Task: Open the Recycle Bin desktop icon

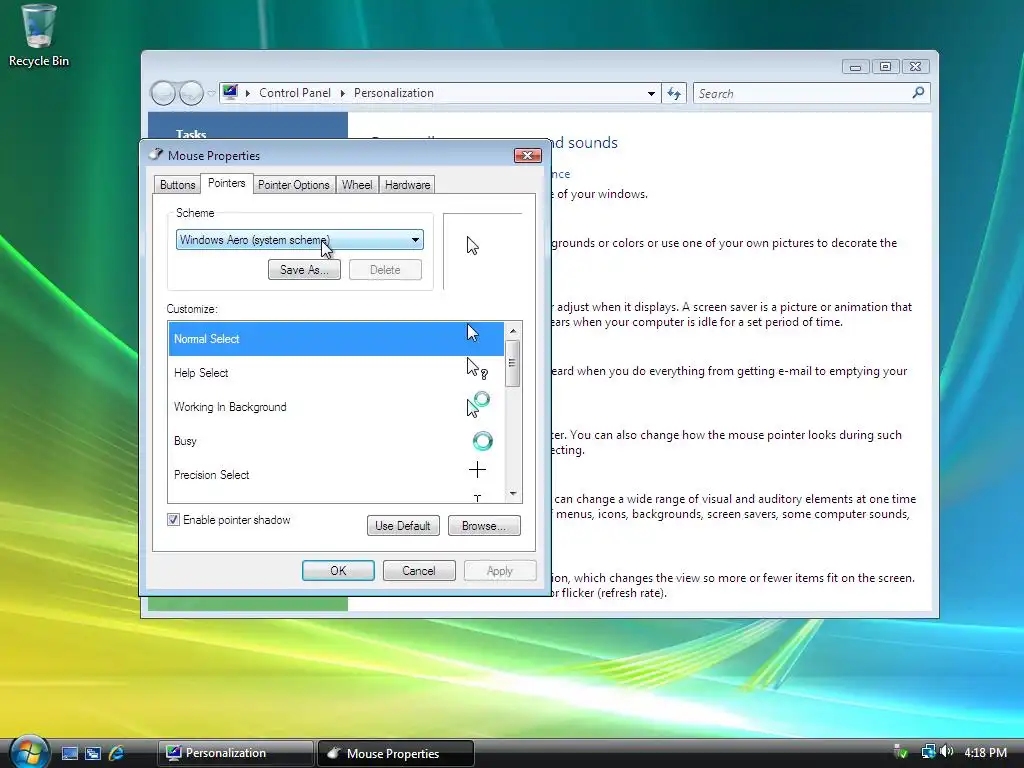Action: click(39, 36)
